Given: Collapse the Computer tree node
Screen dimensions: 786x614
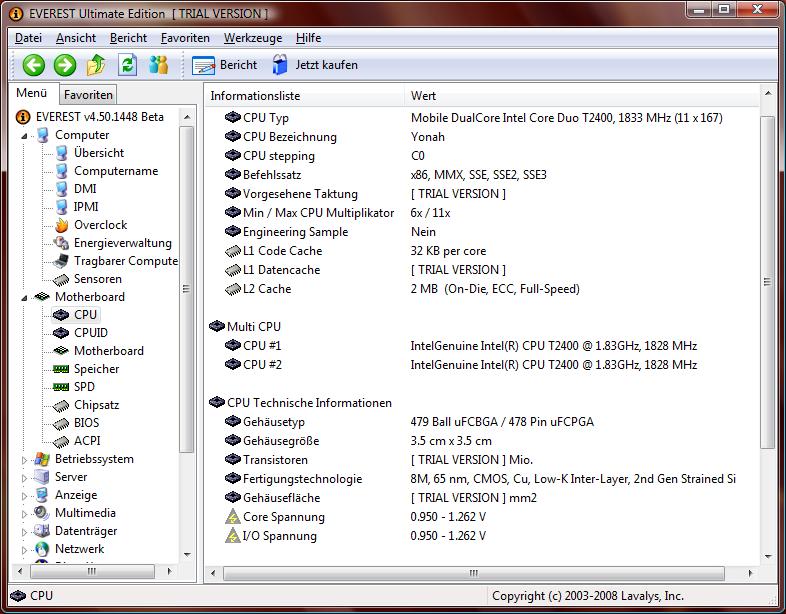Looking at the screenshot, I should click(24, 136).
